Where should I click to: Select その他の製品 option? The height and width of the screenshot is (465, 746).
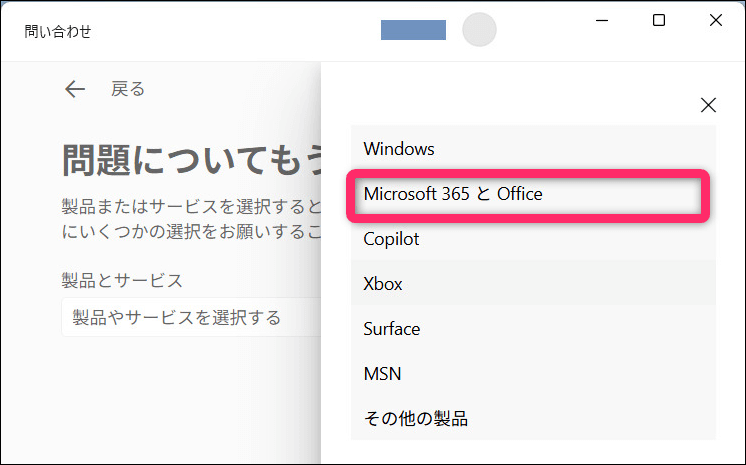point(533,418)
